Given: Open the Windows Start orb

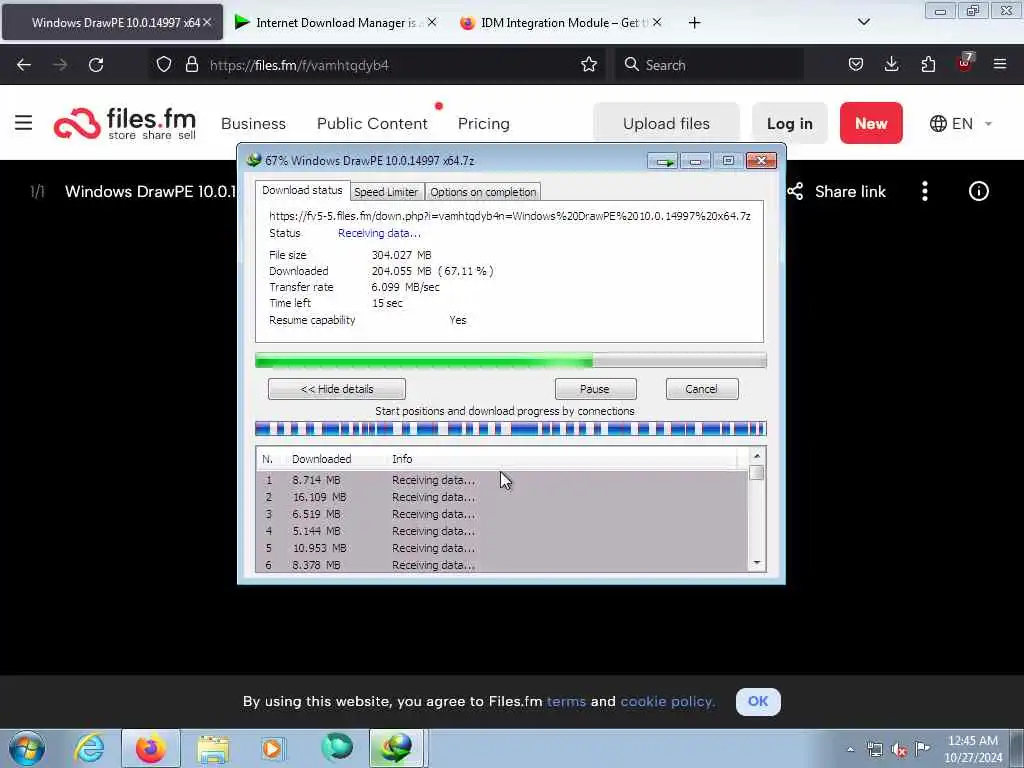Looking at the screenshot, I should (x=27, y=748).
